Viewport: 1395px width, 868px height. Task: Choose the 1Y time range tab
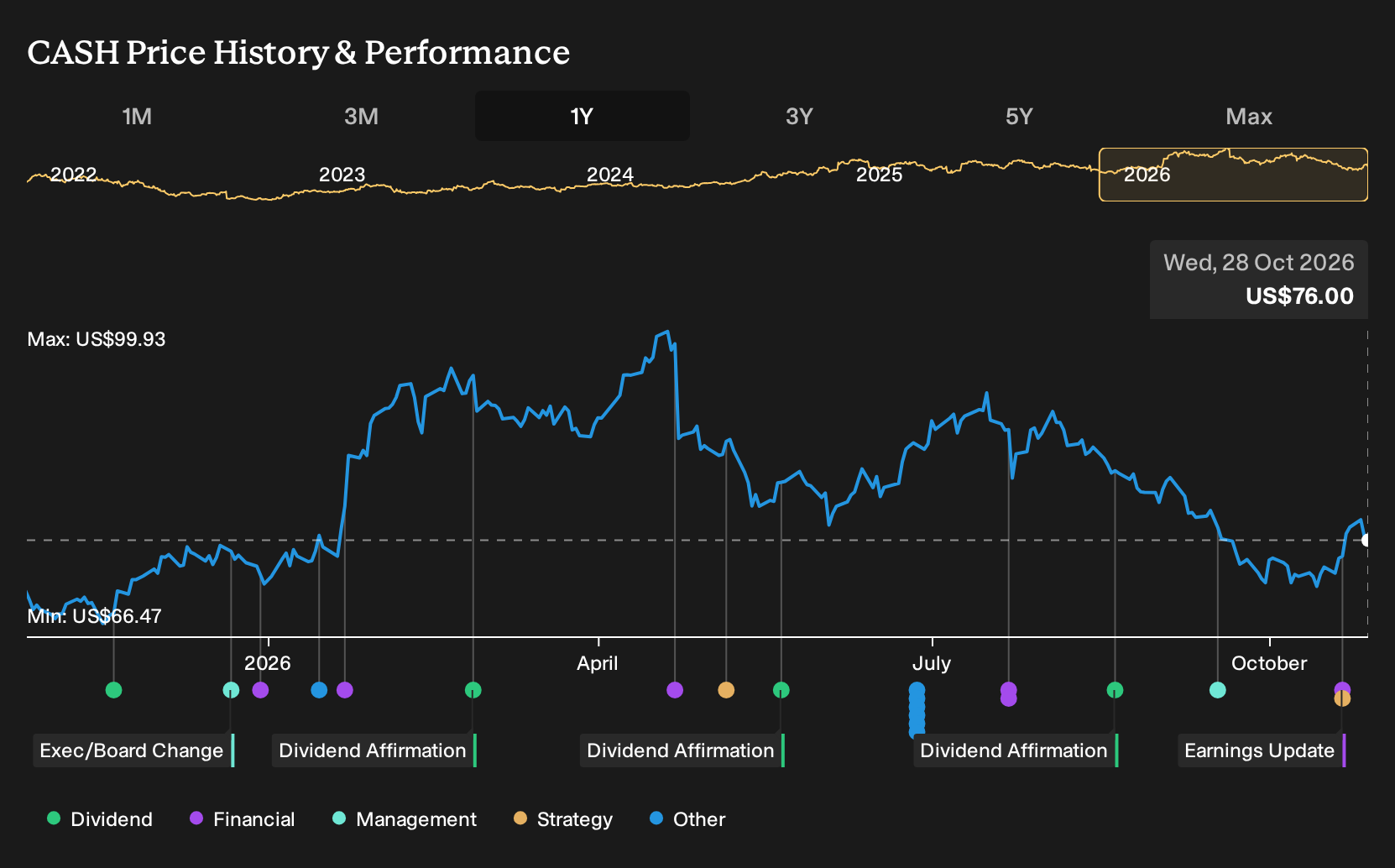pyautogui.click(x=582, y=116)
